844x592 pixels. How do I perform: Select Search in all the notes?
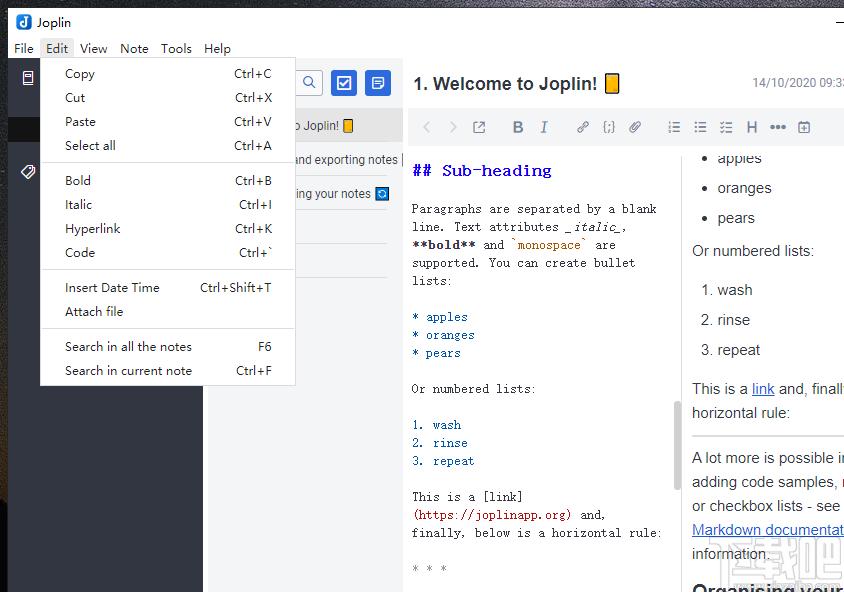[168, 347]
